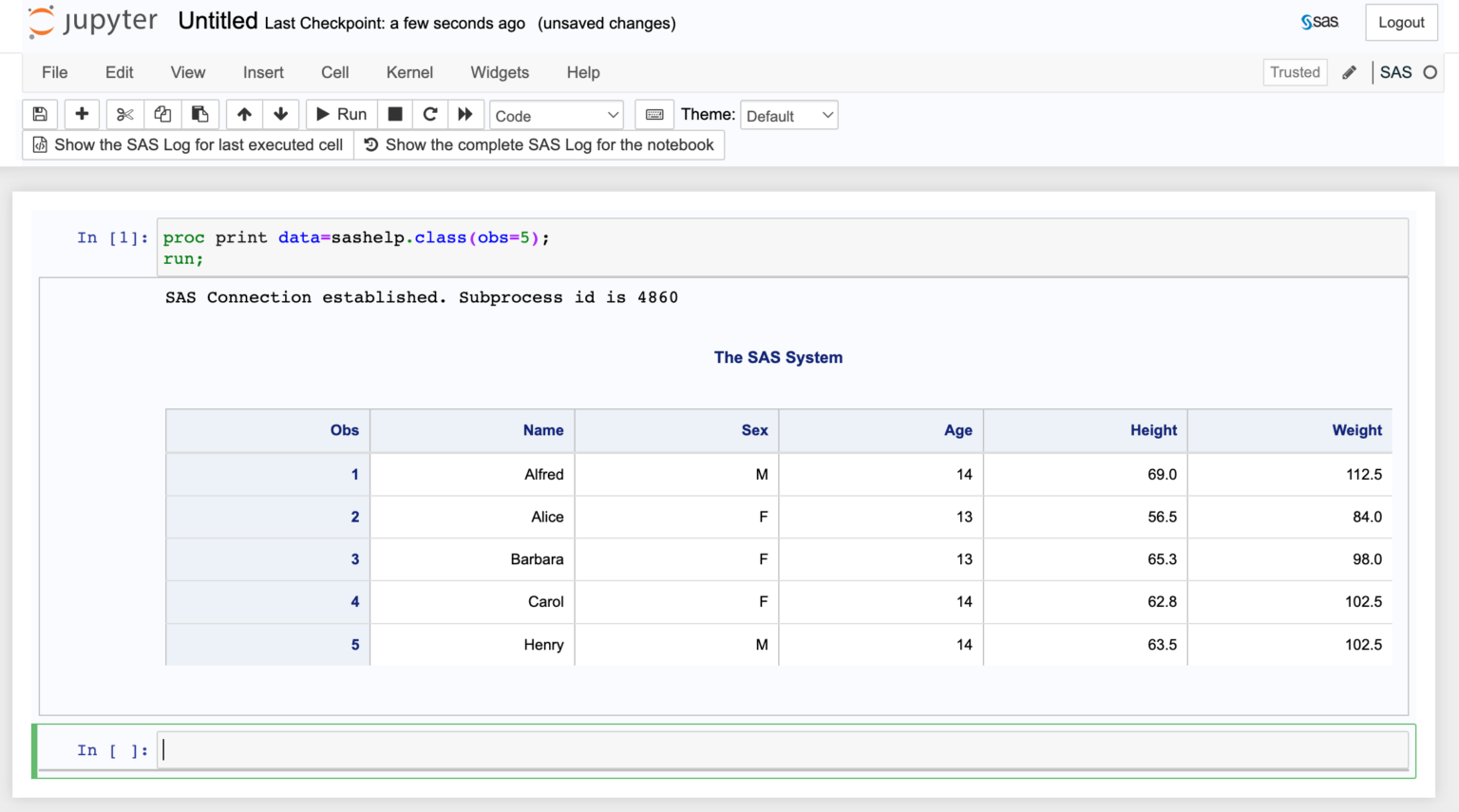Viewport: 1459px width, 812px height.
Task: Click the SAS Connection established message
Action: 422,297
